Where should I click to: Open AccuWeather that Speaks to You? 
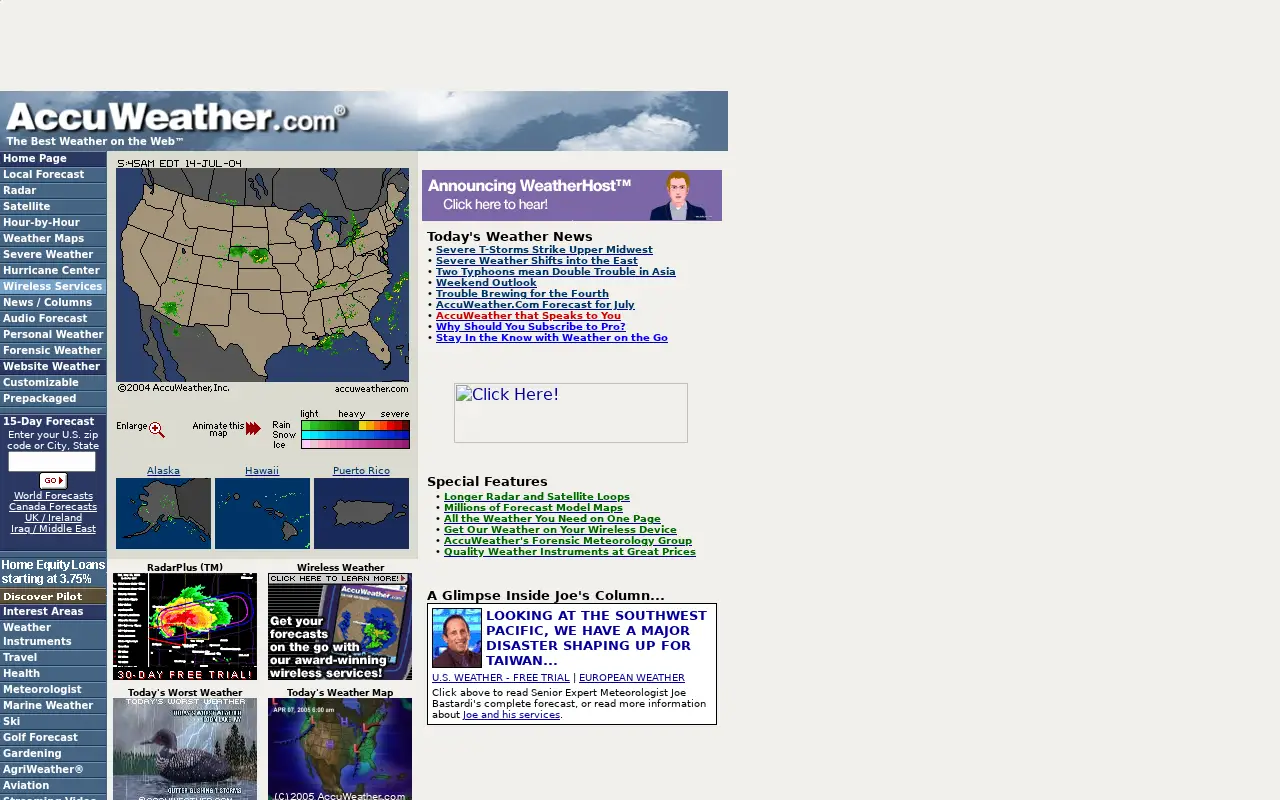coord(528,316)
